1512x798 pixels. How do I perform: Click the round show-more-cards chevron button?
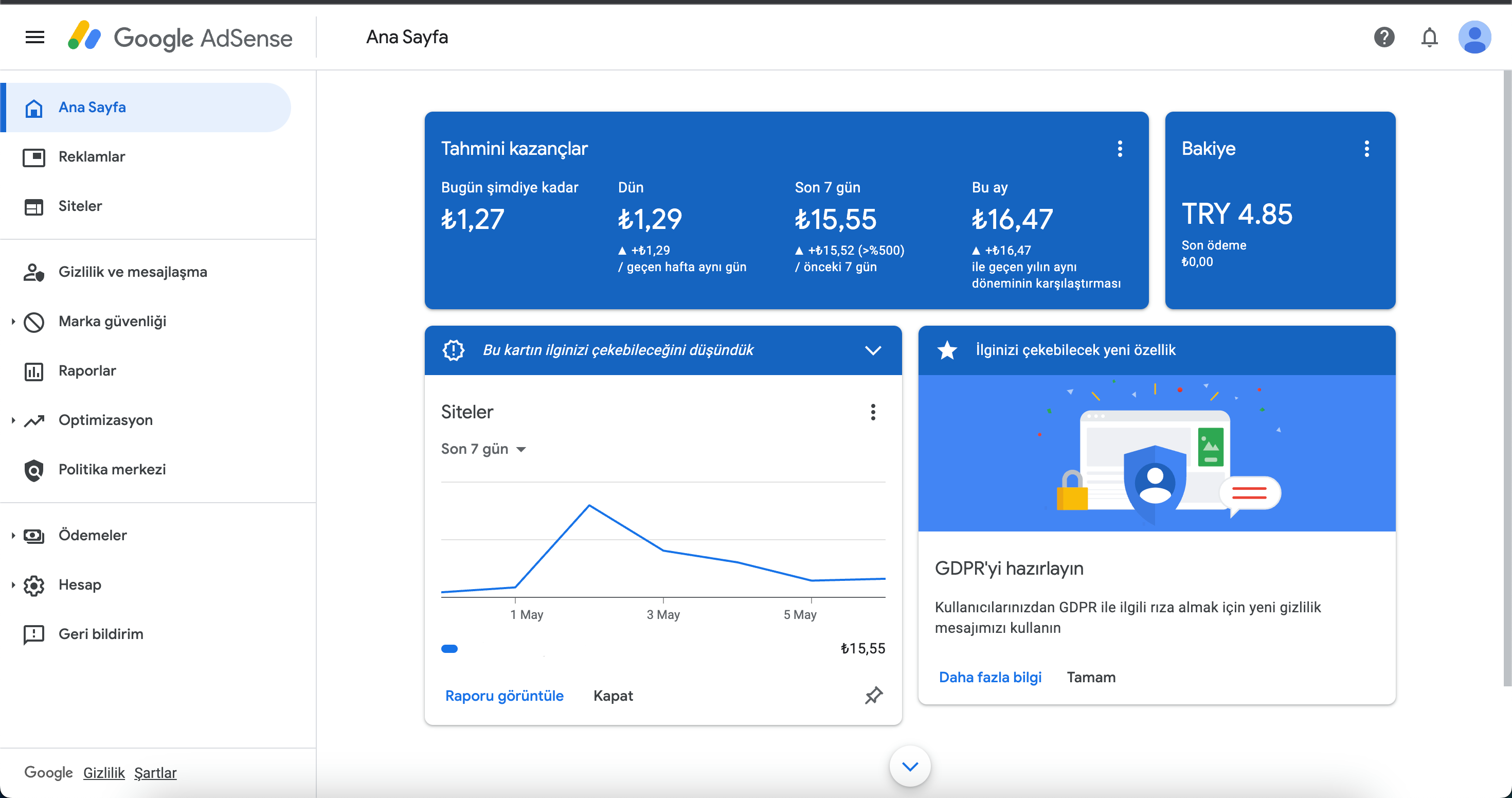tap(910, 766)
